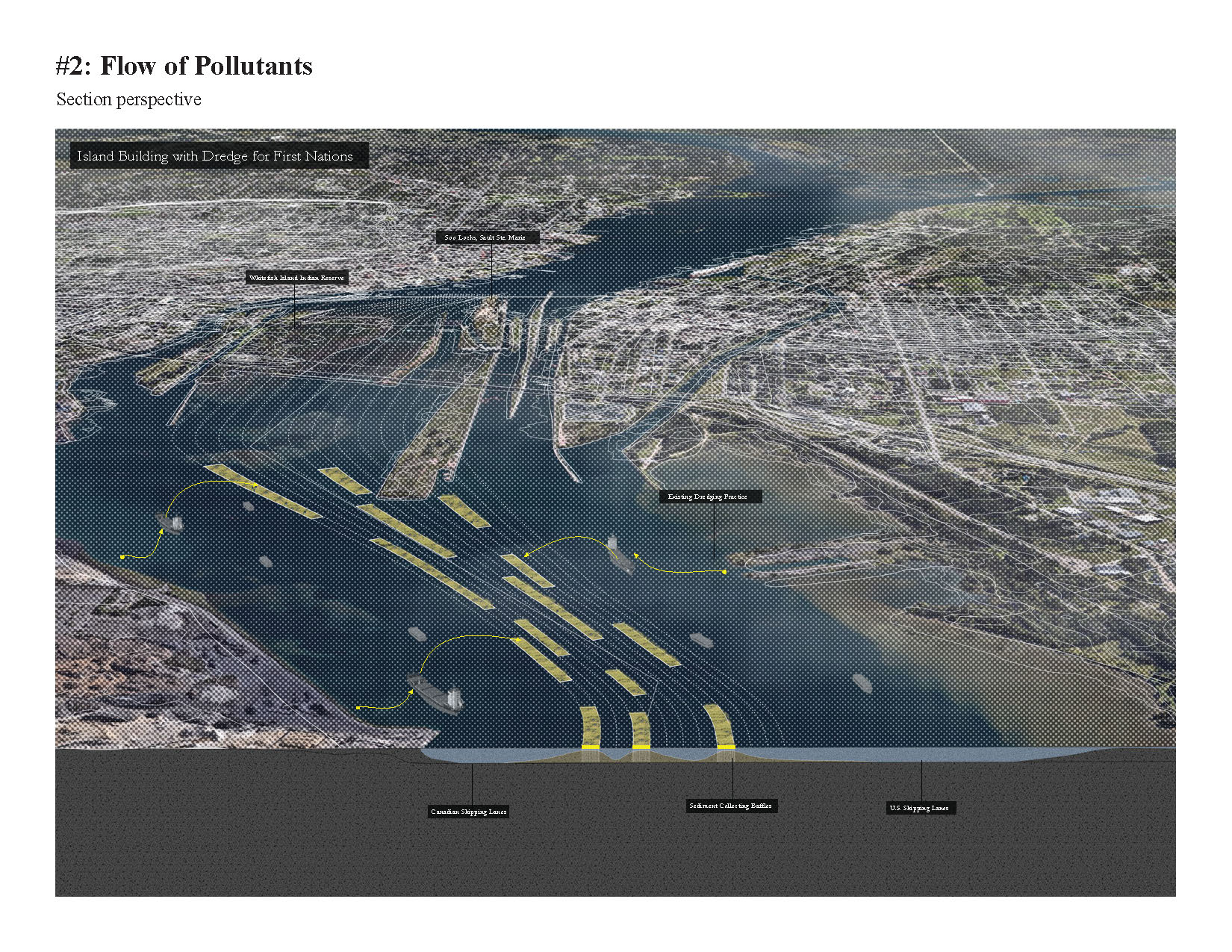Click the heading "#2: Flow of Pollutants"
This screenshot has height=952, width=1232.
pyautogui.click(x=184, y=66)
